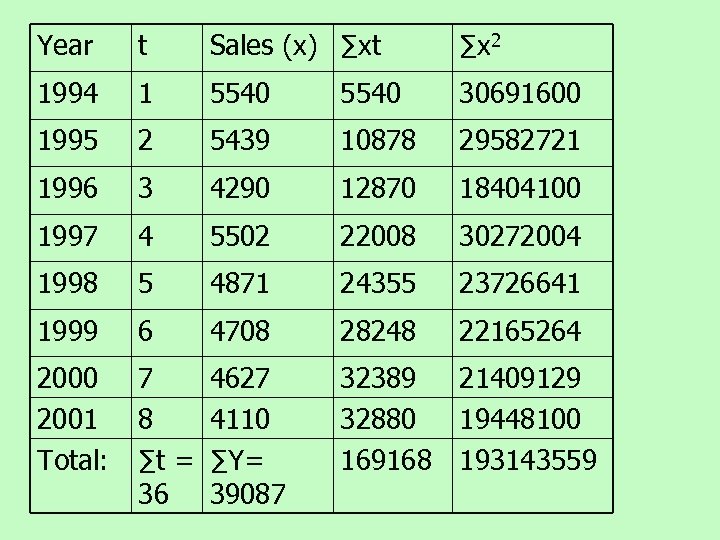
Task: Click the ∑xt value 22008
Action: point(378,236)
